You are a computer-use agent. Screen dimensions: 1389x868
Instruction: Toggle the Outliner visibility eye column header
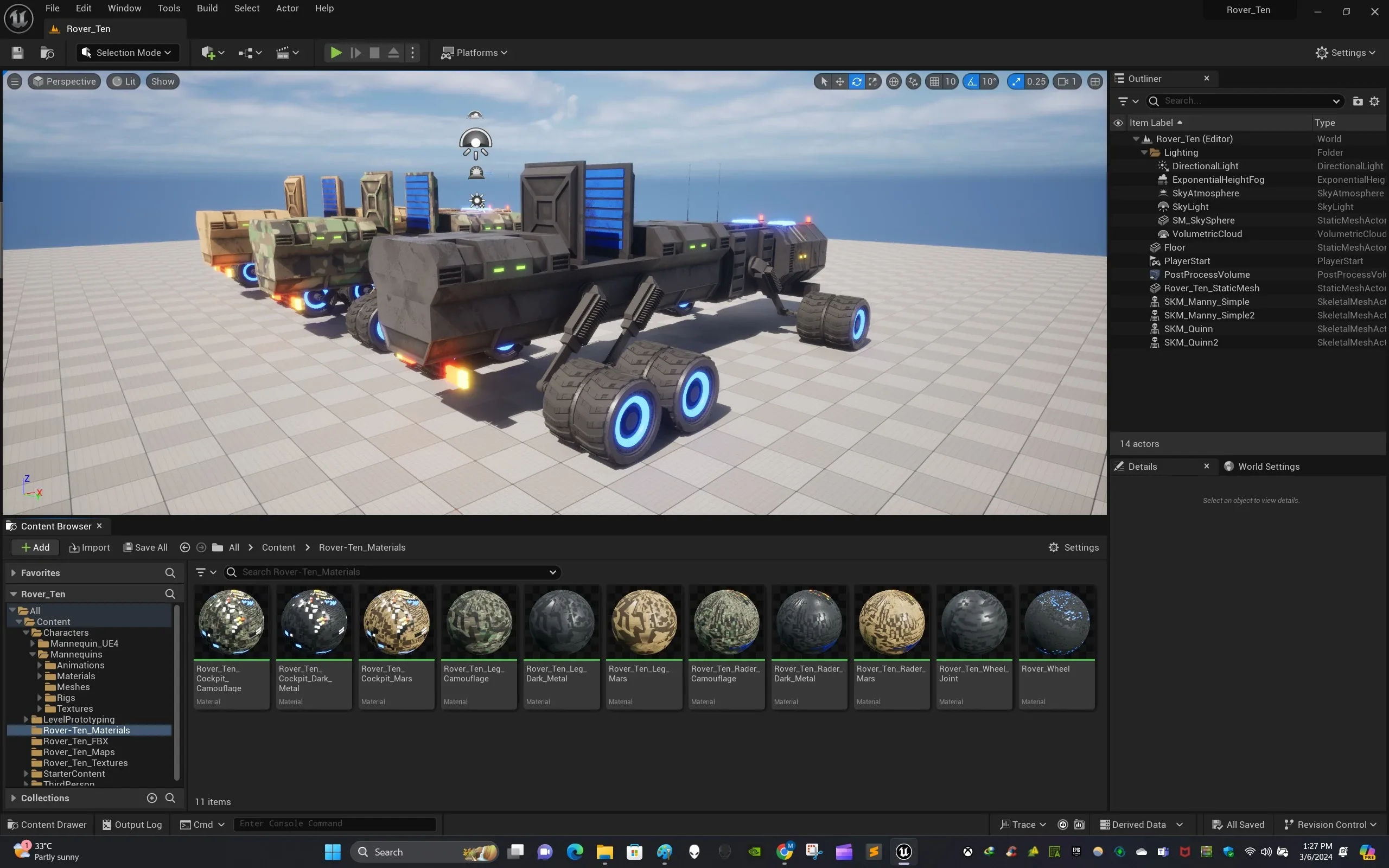coord(1118,123)
